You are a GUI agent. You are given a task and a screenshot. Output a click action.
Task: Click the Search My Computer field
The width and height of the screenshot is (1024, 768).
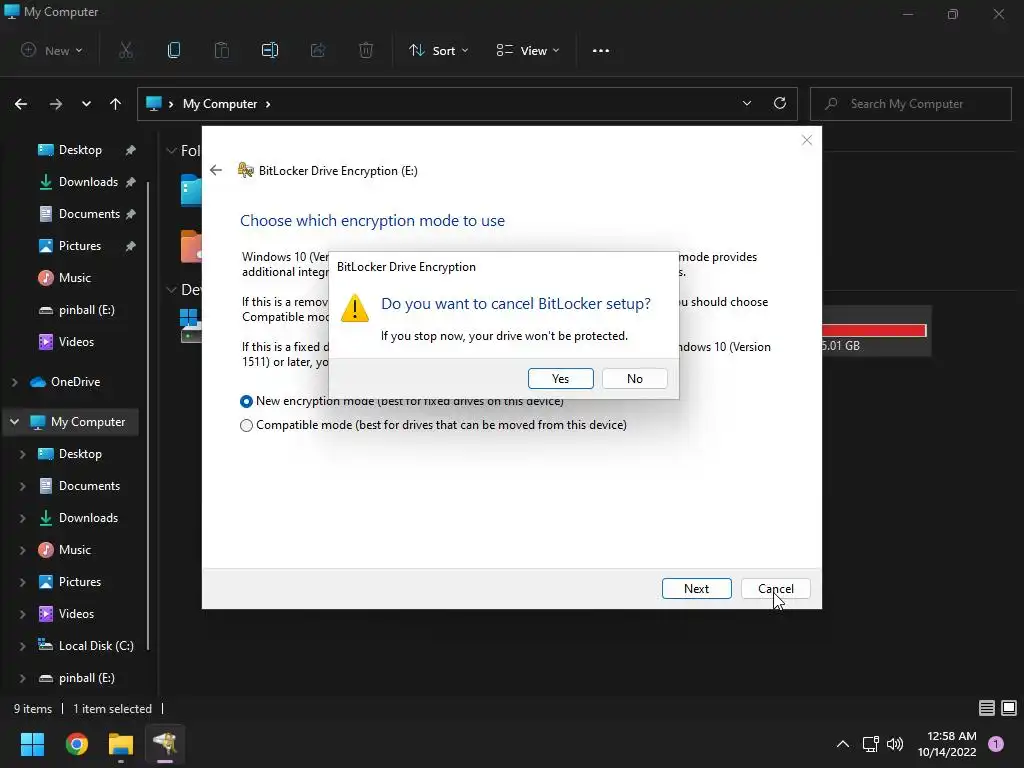(911, 104)
